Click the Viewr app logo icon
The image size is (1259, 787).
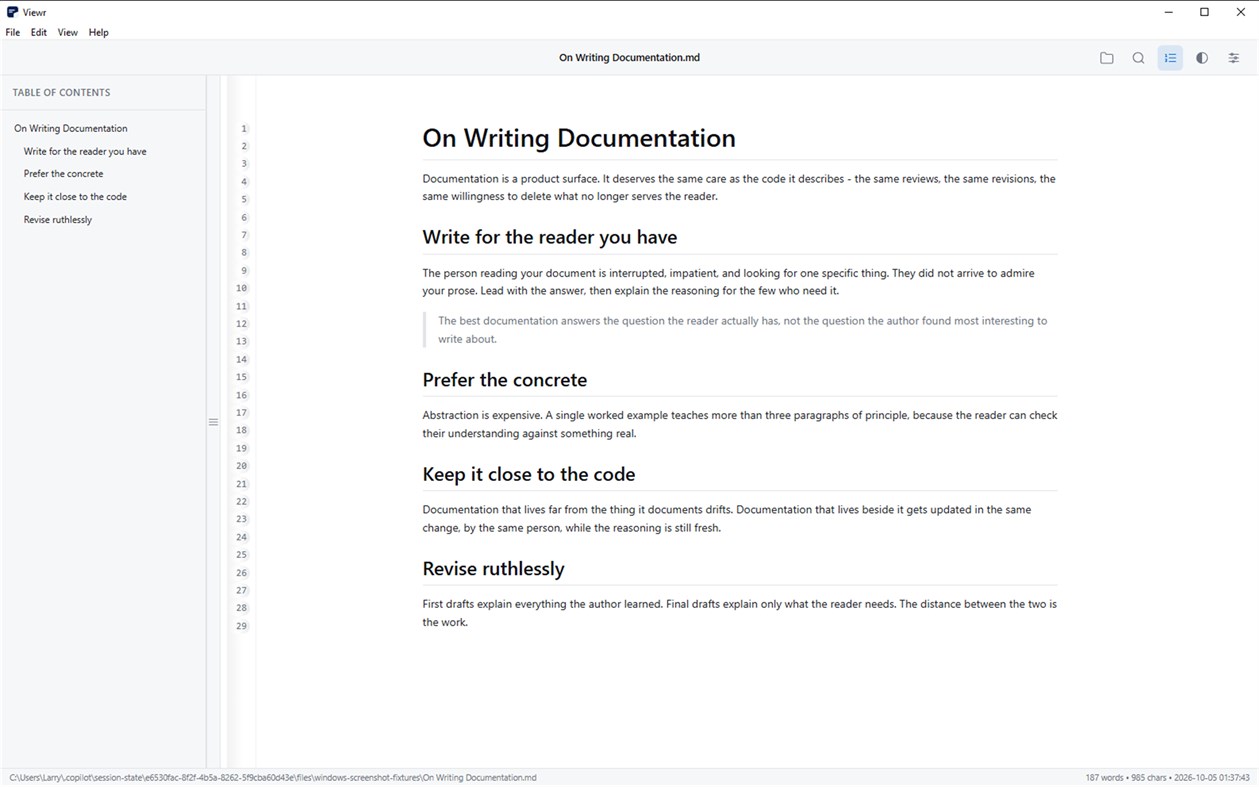[x=12, y=12]
